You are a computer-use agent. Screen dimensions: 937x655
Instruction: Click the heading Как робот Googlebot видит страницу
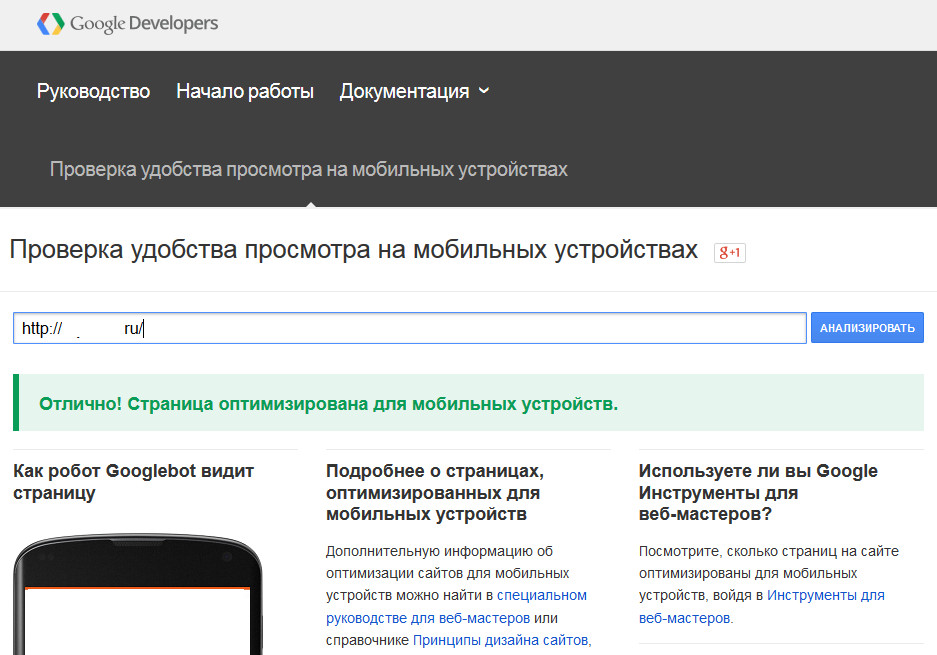(134, 482)
